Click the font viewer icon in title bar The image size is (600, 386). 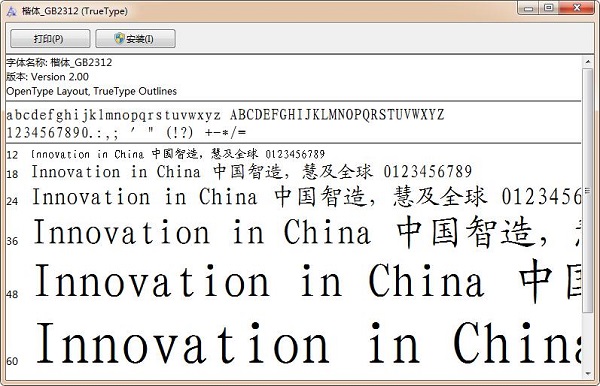[11, 11]
